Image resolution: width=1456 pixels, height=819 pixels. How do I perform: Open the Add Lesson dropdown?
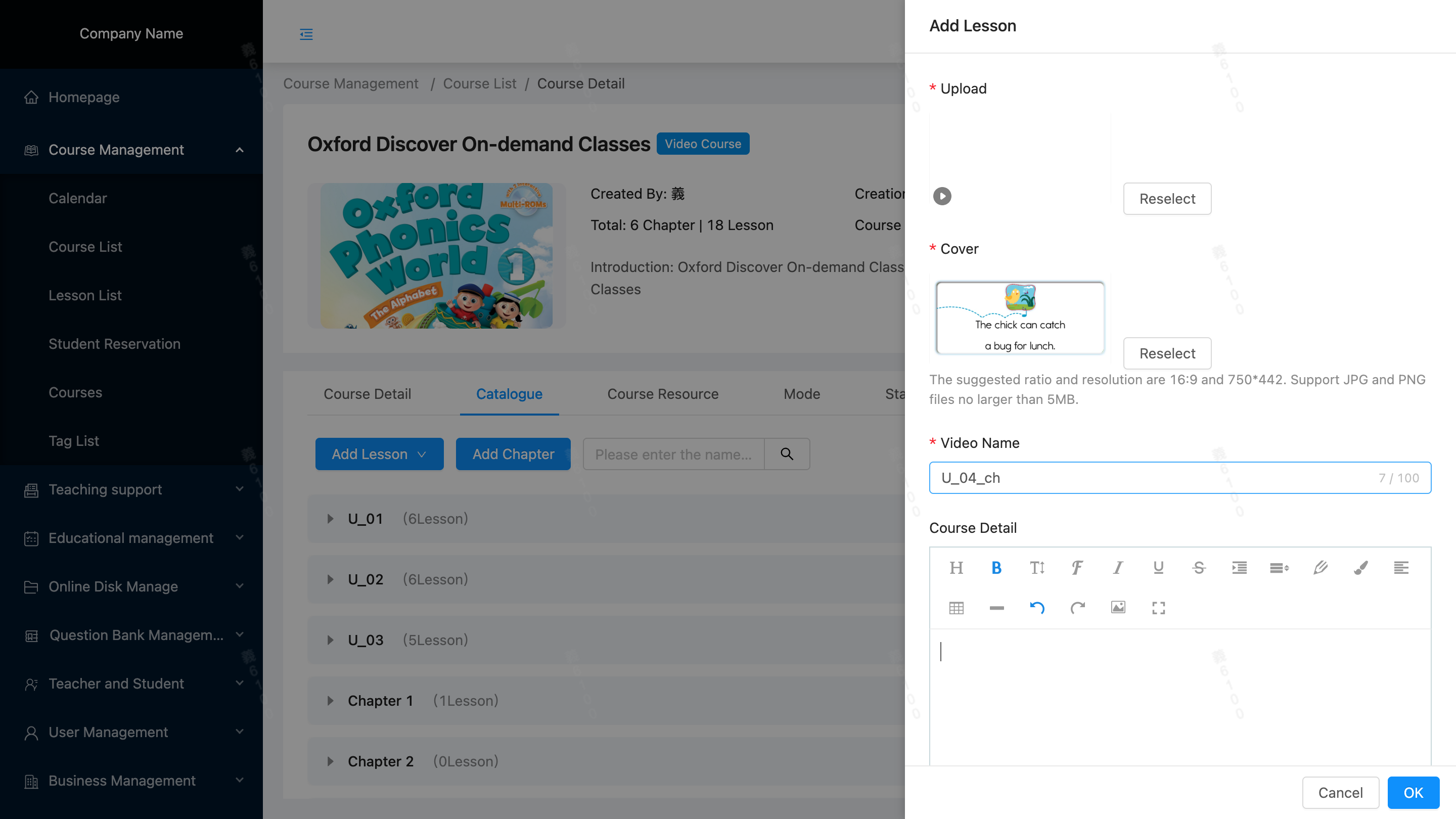379,454
